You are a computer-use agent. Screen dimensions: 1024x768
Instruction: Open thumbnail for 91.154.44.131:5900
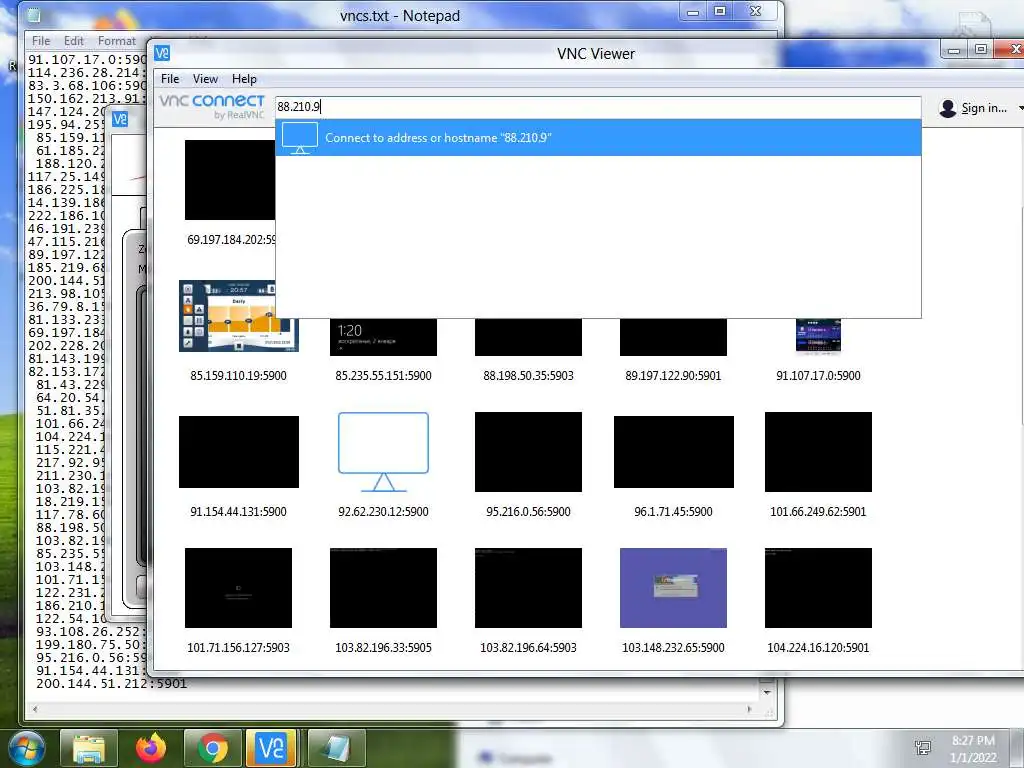click(239, 452)
